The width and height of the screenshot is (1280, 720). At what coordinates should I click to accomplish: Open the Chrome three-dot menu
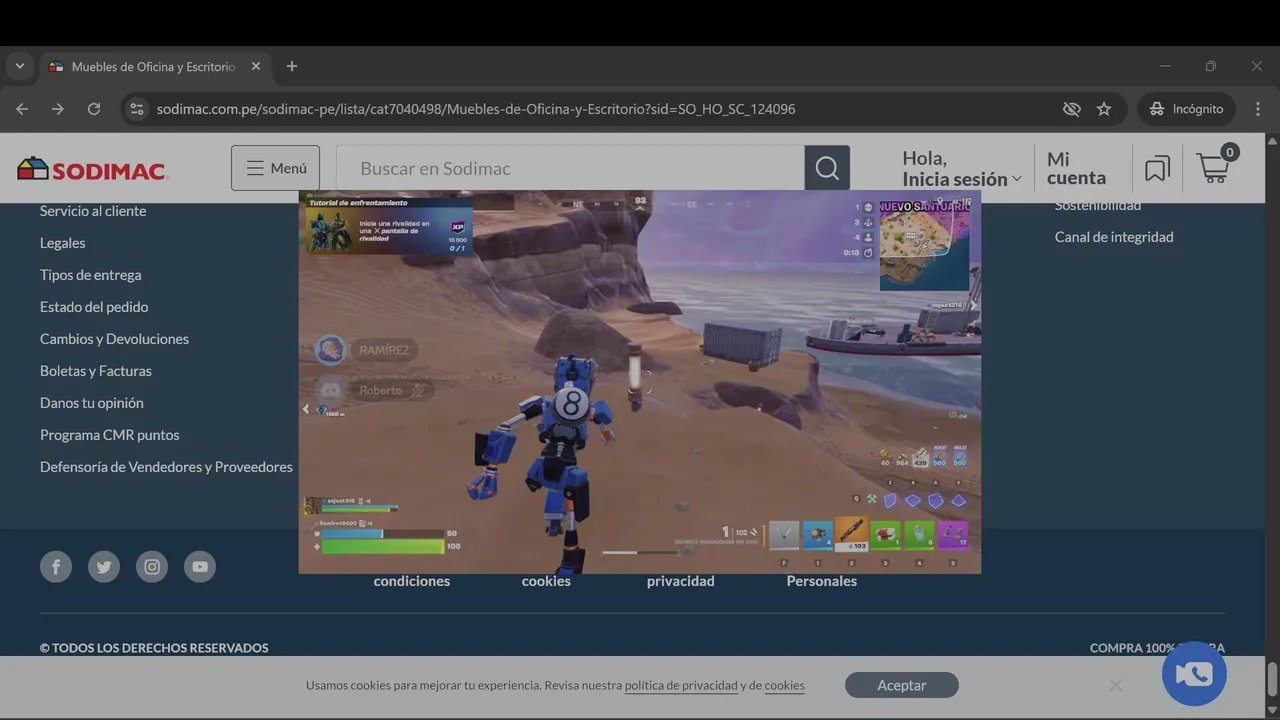(1258, 109)
